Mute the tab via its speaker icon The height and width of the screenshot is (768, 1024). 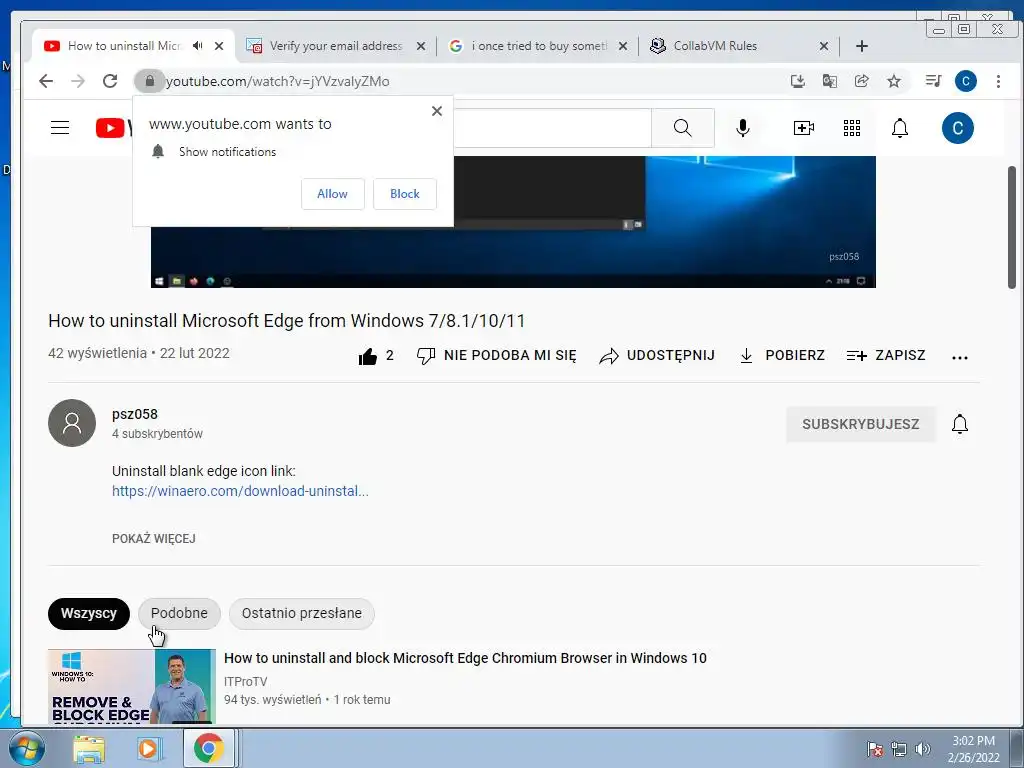tap(197, 46)
